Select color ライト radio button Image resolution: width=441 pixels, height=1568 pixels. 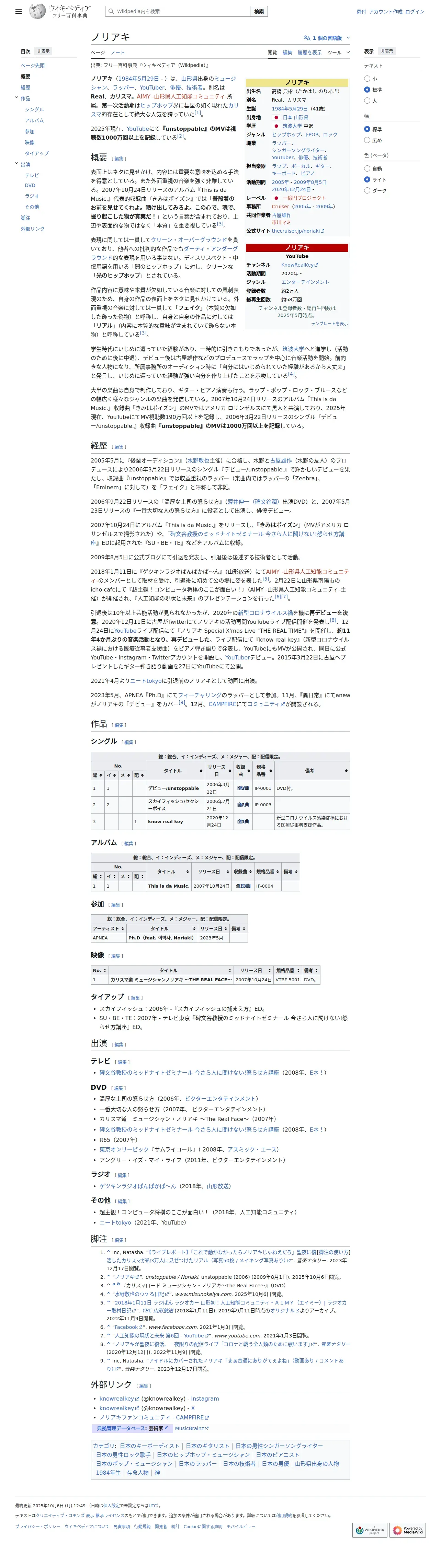pos(367,179)
